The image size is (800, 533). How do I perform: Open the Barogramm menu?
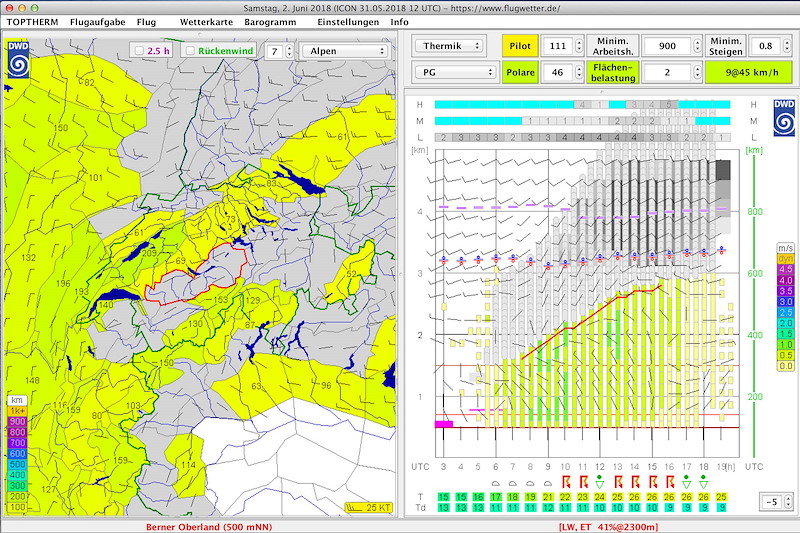coord(270,22)
